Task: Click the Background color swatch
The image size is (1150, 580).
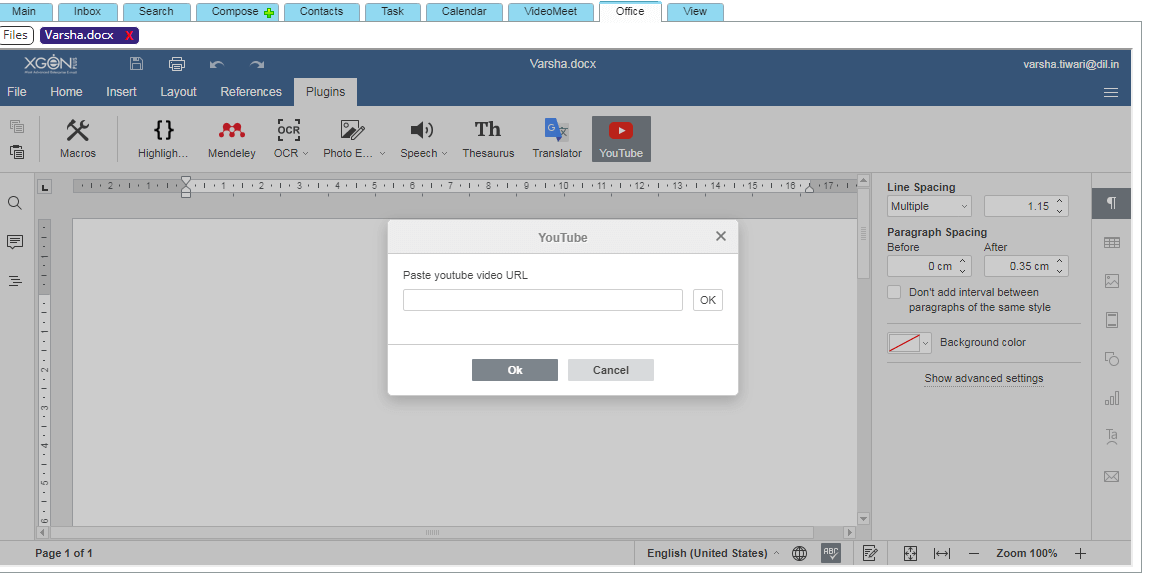Action: point(904,342)
